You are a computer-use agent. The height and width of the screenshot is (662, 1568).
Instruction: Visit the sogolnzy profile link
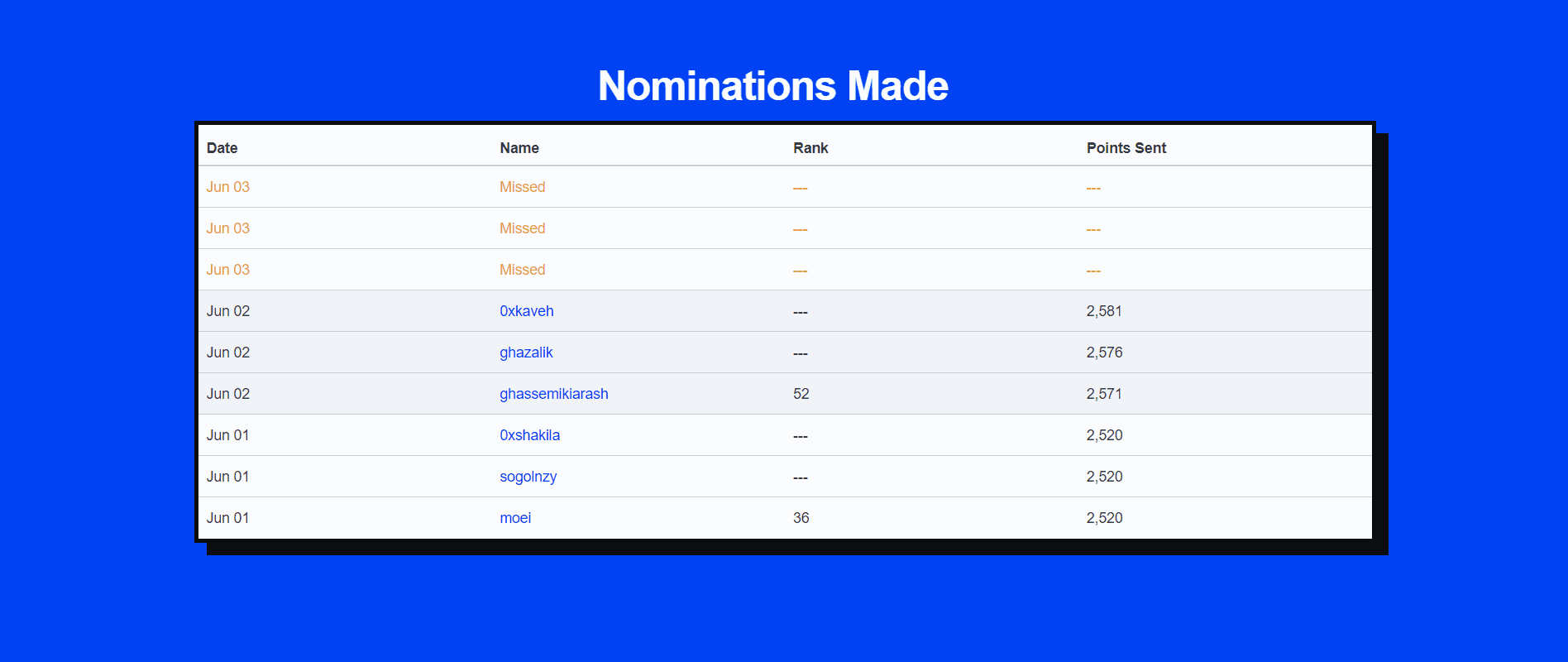pyautogui.click(x=528, y=477)
